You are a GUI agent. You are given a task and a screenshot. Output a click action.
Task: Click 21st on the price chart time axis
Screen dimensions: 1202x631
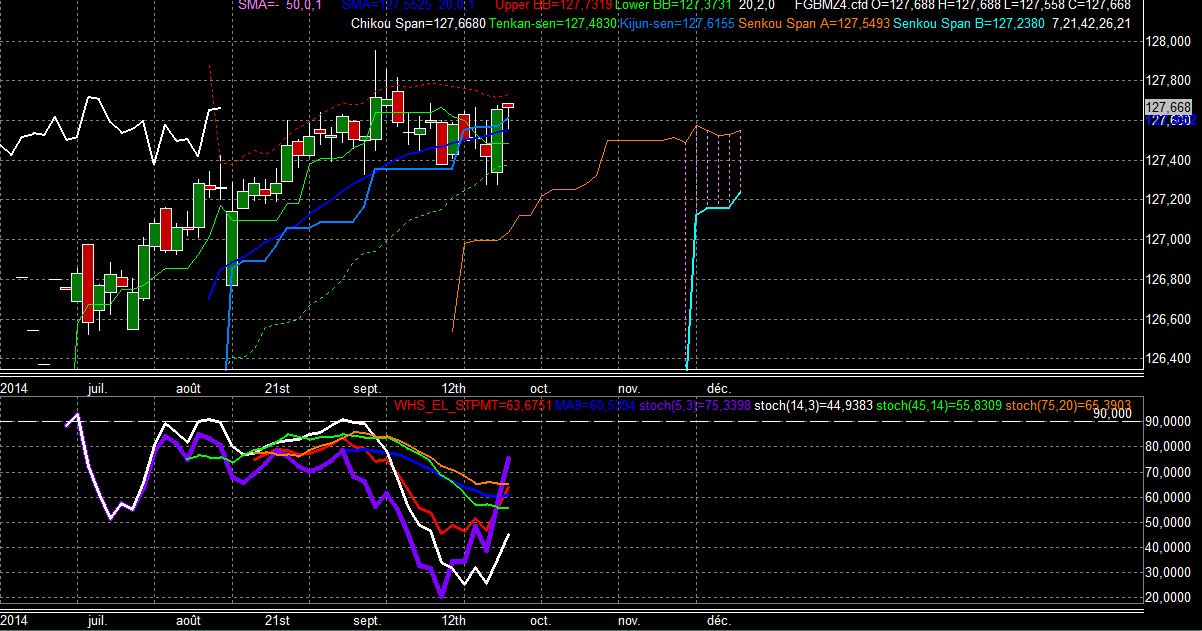coord(277,387)
